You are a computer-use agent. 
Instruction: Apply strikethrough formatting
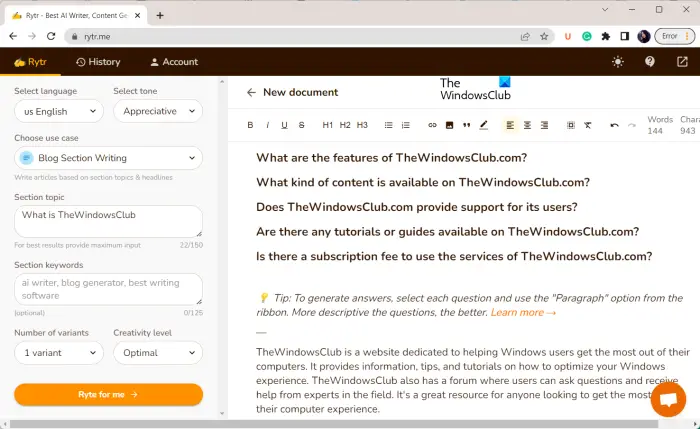pos(301,125)
